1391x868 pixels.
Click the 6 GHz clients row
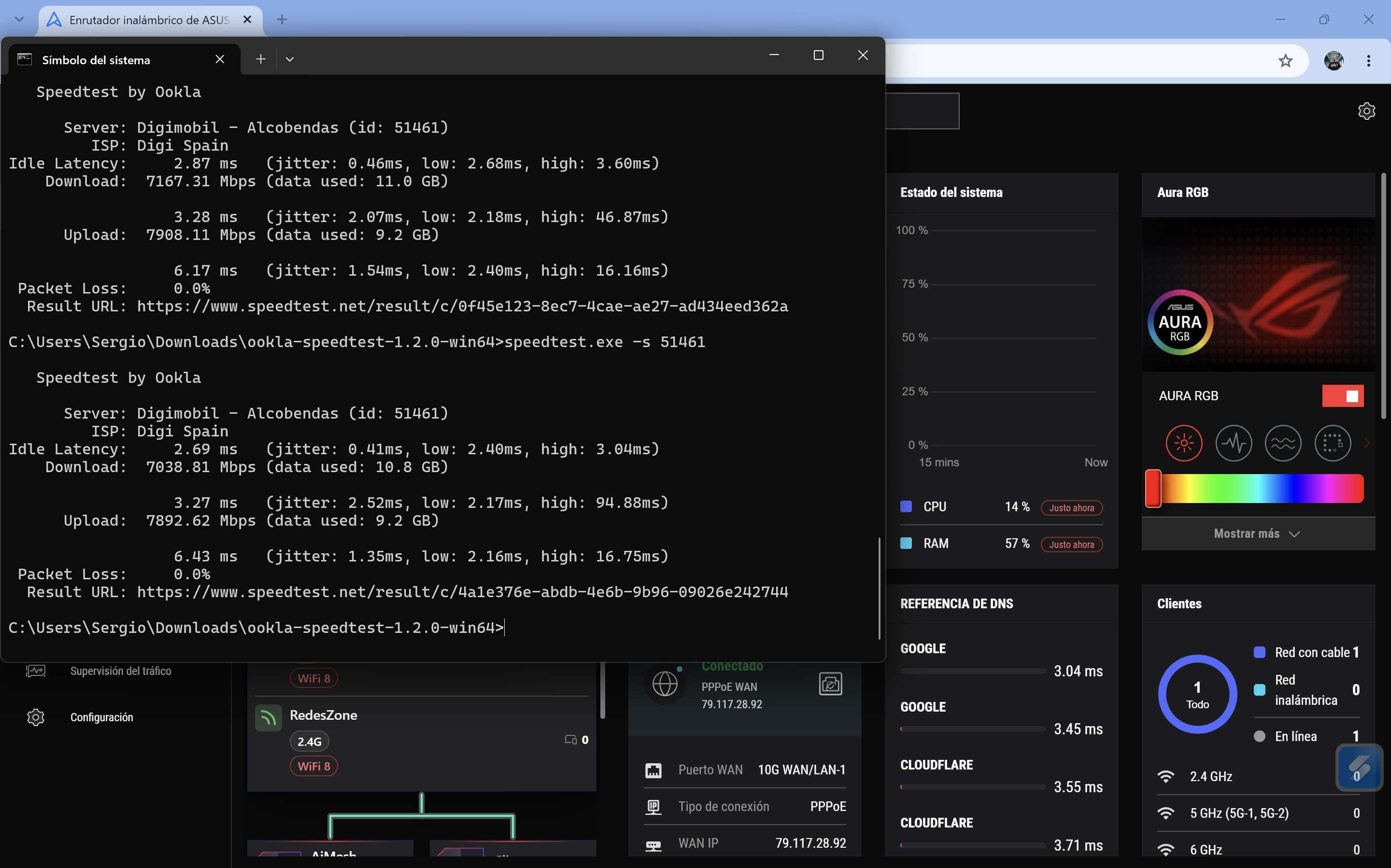click(x=1258, y=850)
